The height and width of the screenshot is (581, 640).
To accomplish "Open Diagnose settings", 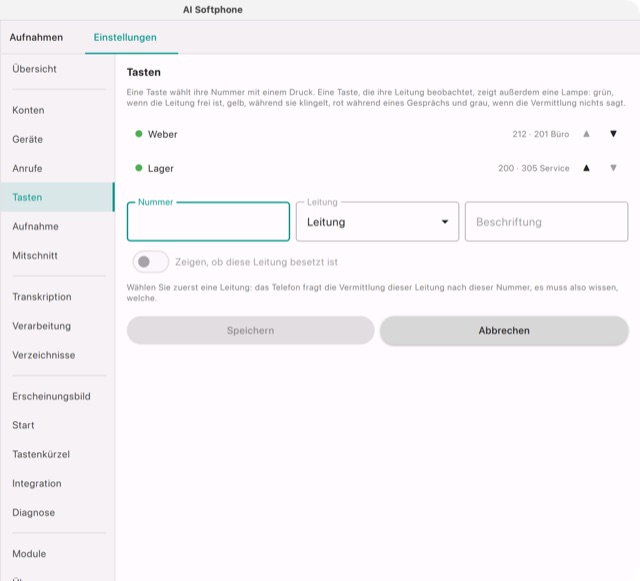I will 58,512.
